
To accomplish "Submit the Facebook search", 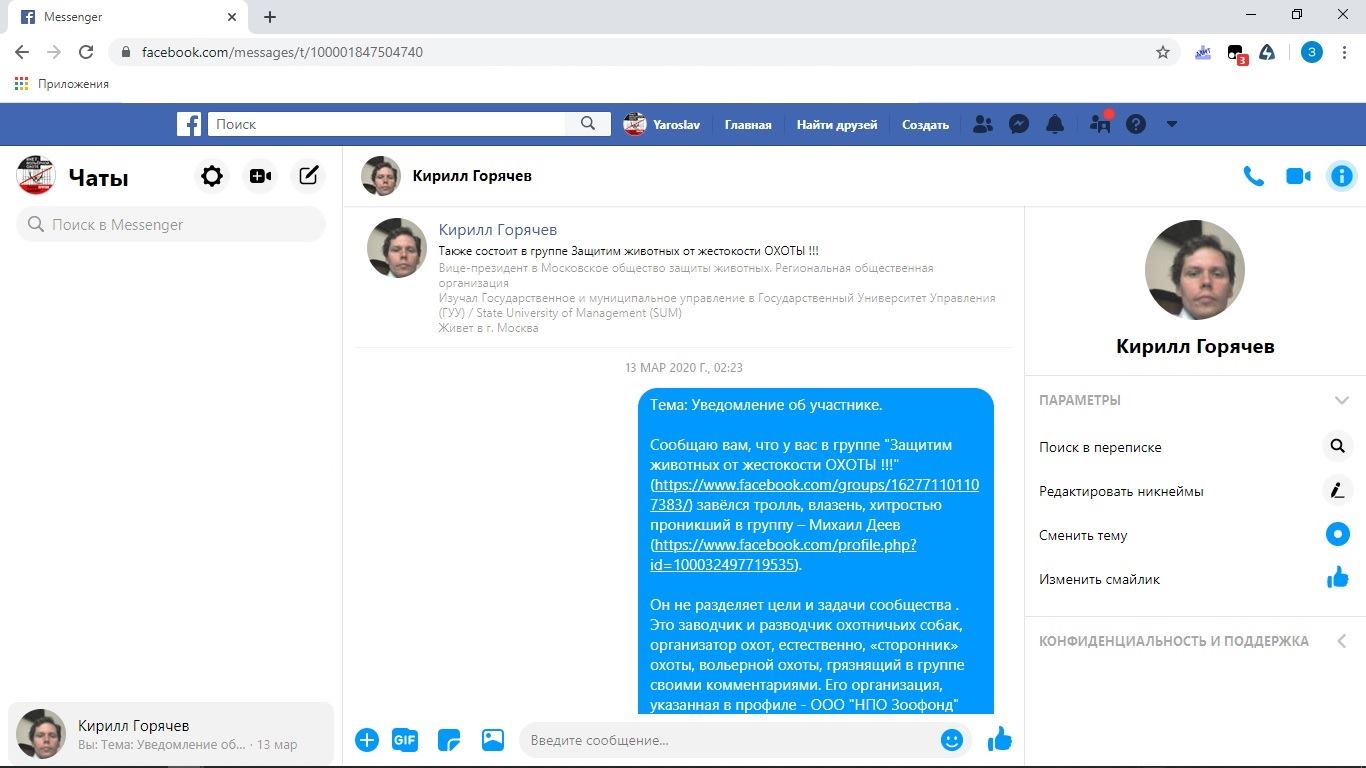I will pos(588,124).
